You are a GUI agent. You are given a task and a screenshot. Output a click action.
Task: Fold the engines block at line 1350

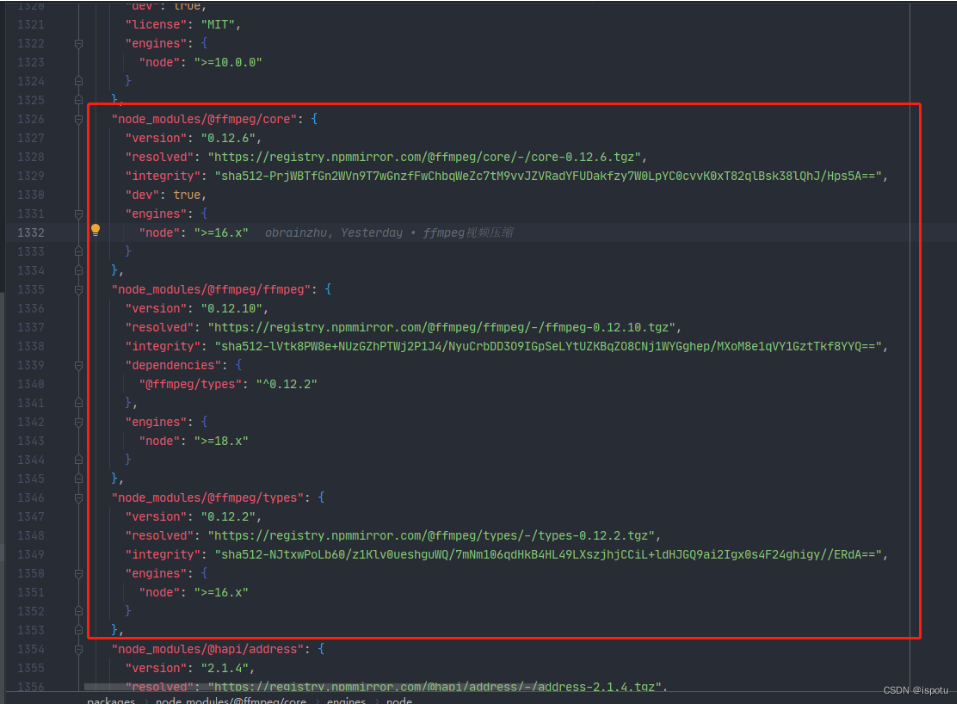[x=79, y=574]
